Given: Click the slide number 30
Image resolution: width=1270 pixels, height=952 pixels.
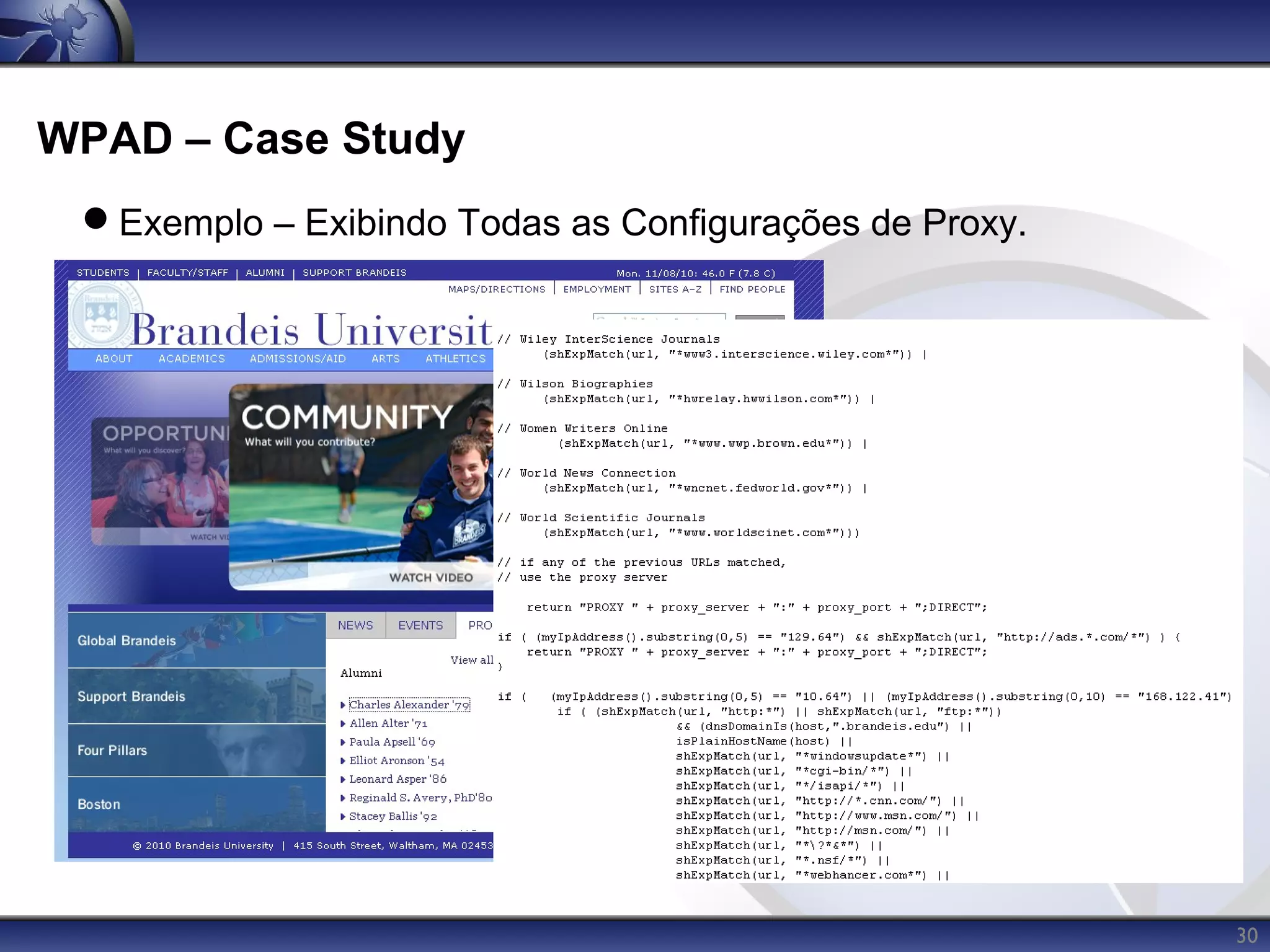Looking at the screenshot, I should click(x=1247, y=935).
